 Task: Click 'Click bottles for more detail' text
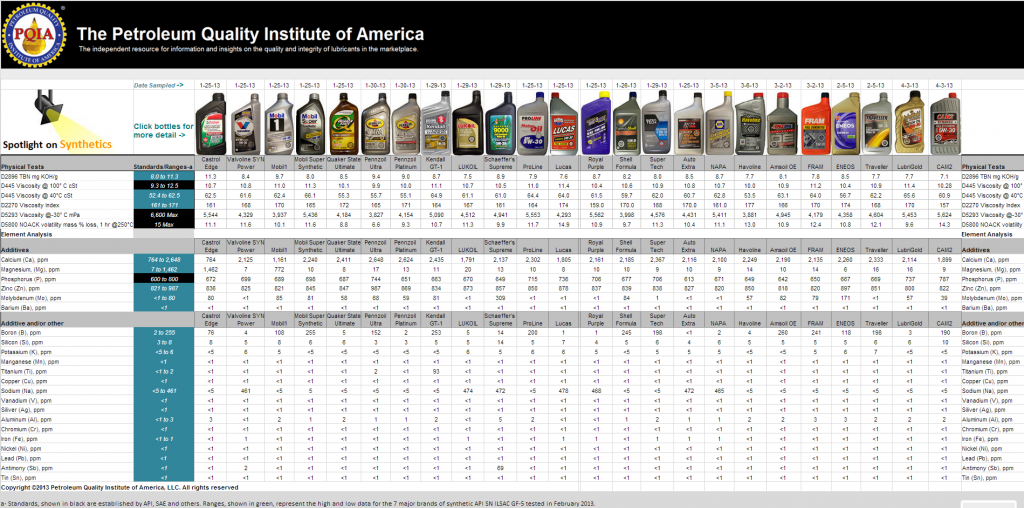pos(164,131)
